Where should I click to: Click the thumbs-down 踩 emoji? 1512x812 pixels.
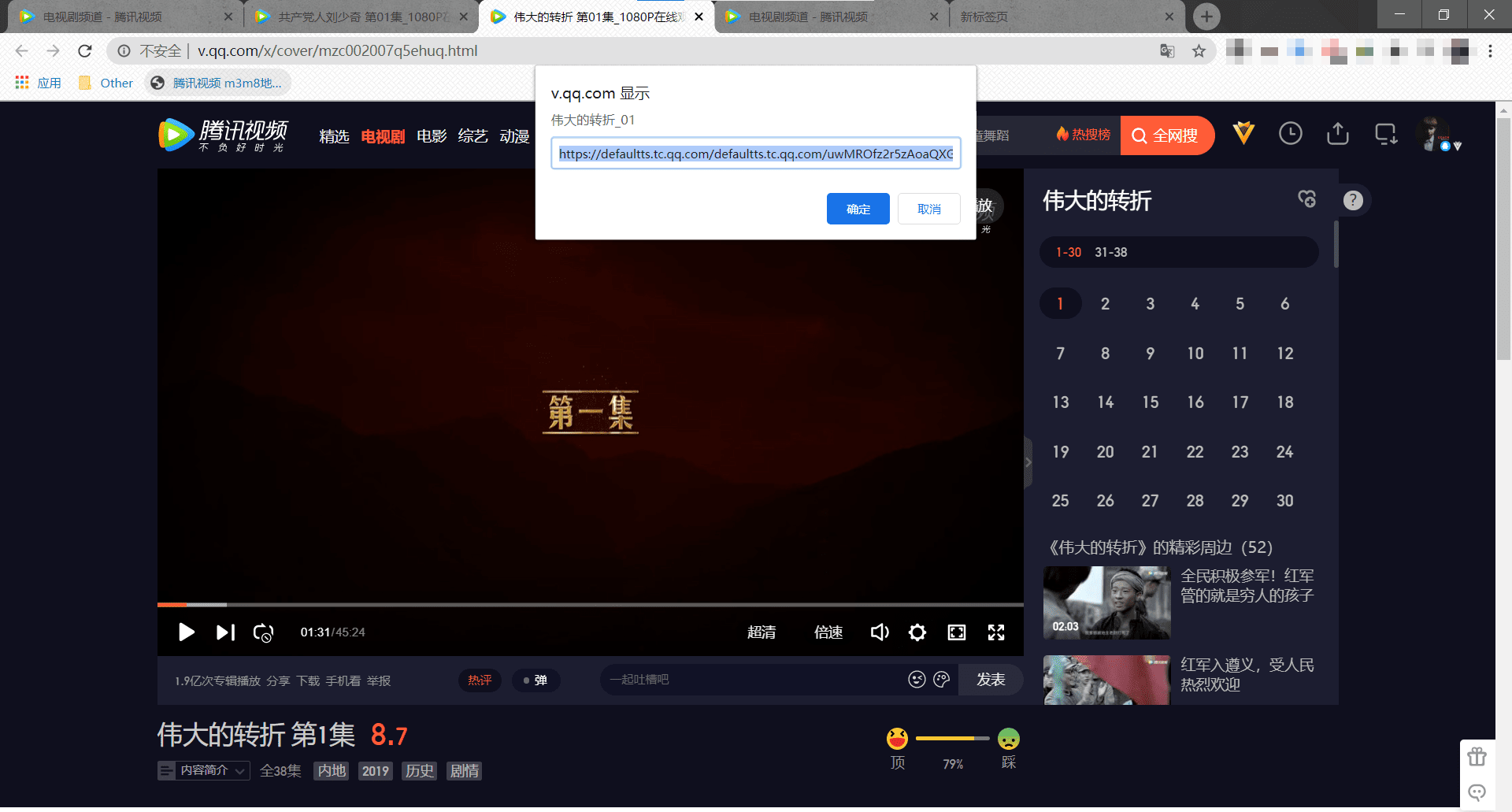click(1009, 739)
